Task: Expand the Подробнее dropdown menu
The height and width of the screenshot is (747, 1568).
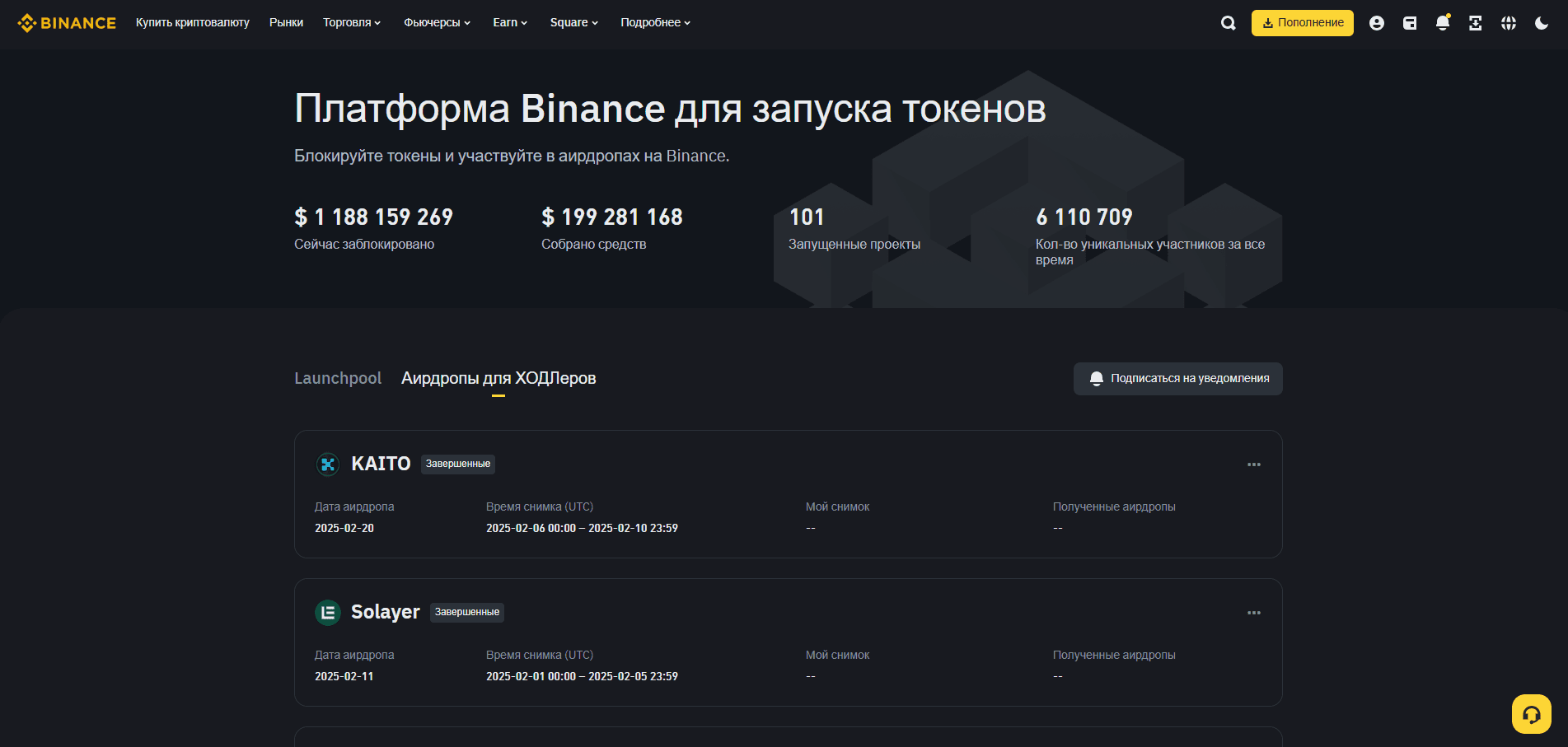Action: (x=656, y=23)
